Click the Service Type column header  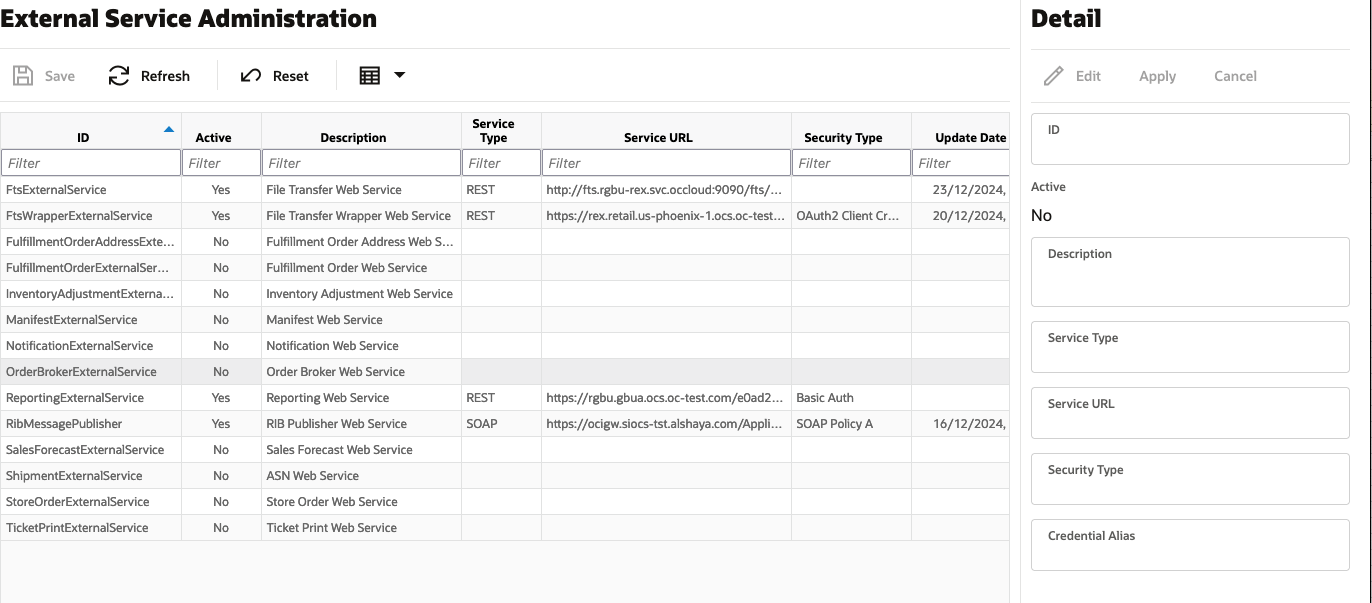(x=493, y=131)
